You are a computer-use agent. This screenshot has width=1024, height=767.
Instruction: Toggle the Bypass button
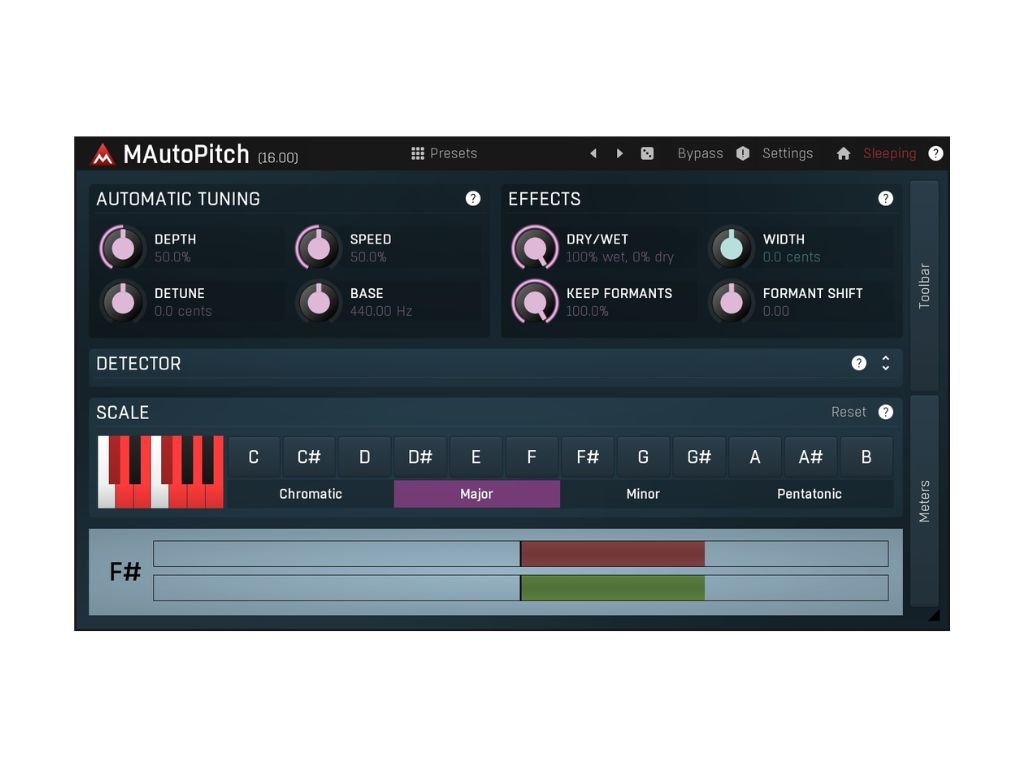point(700,154)
